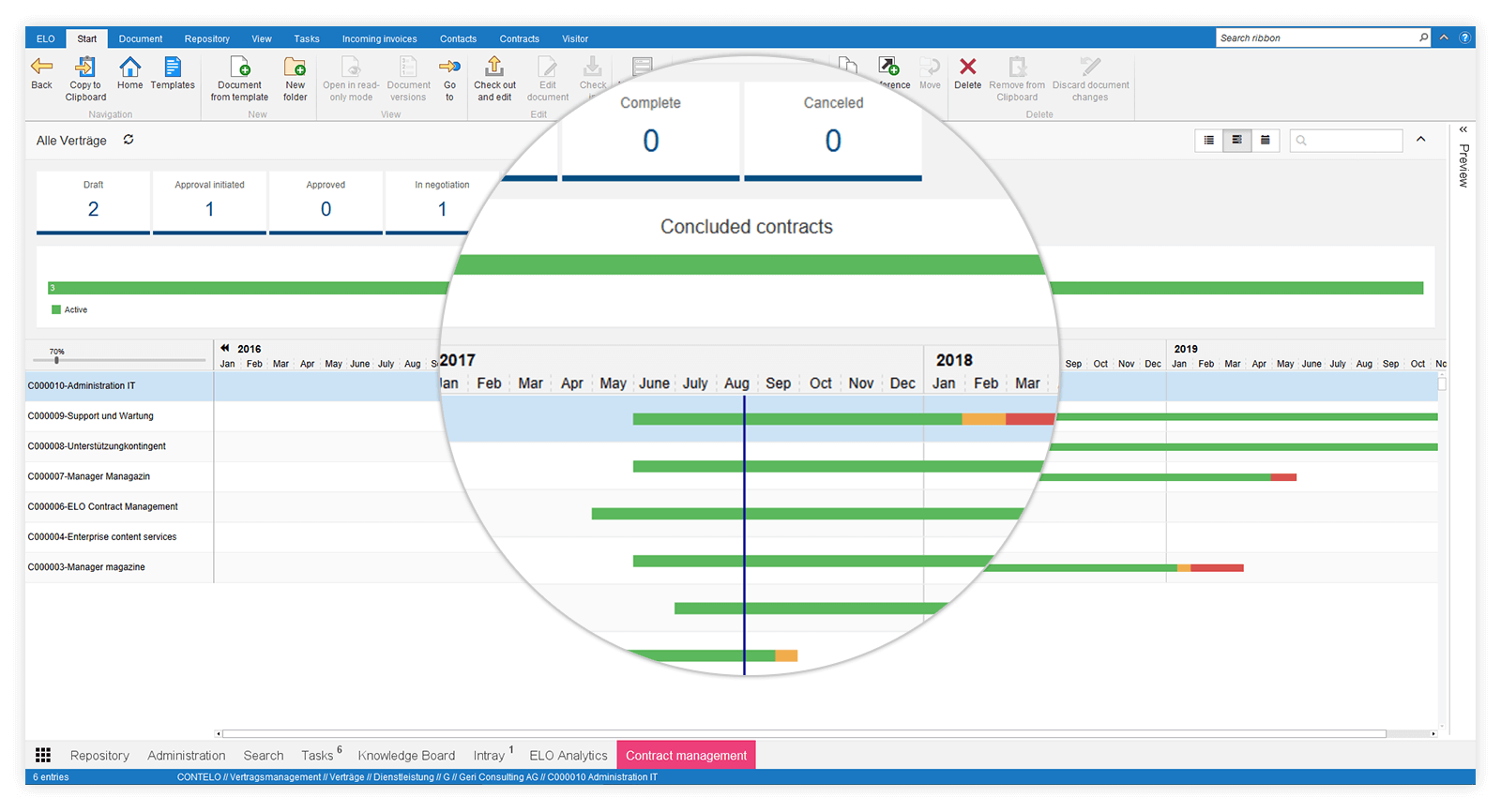Collapse the ribbon with top chevron

[x=1444, y=38]
